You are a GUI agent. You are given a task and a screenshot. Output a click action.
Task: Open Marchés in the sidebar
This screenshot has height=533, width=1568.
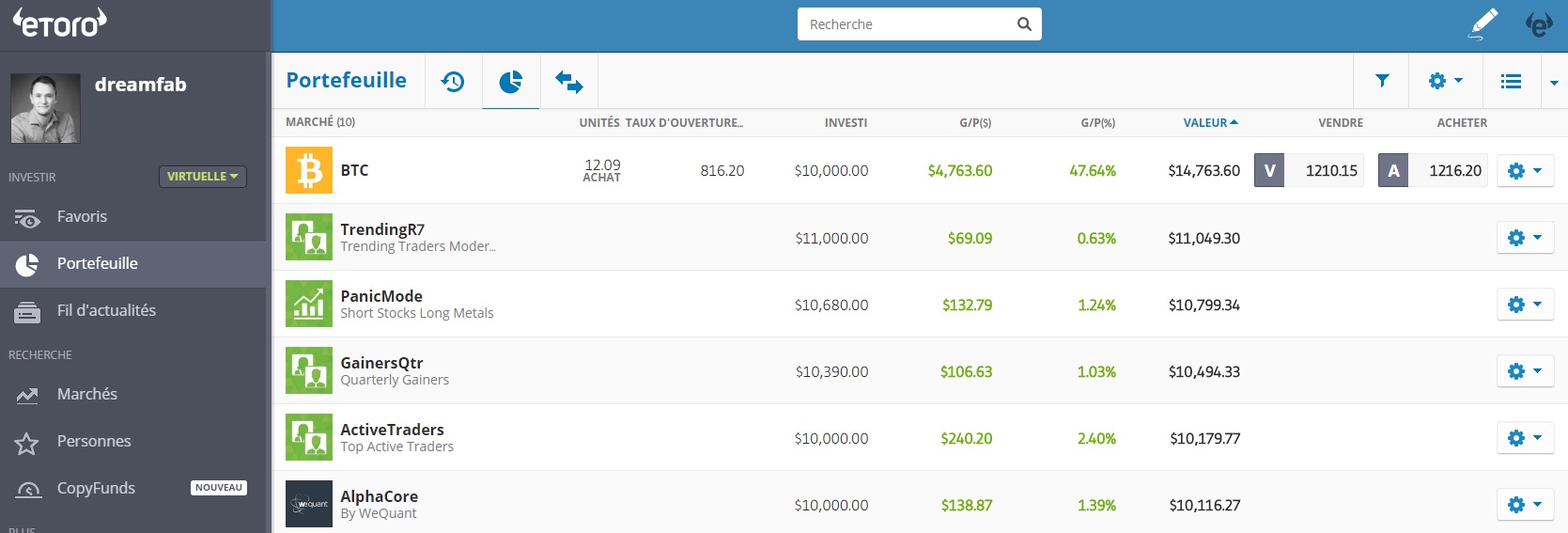(x=86, y=394)
